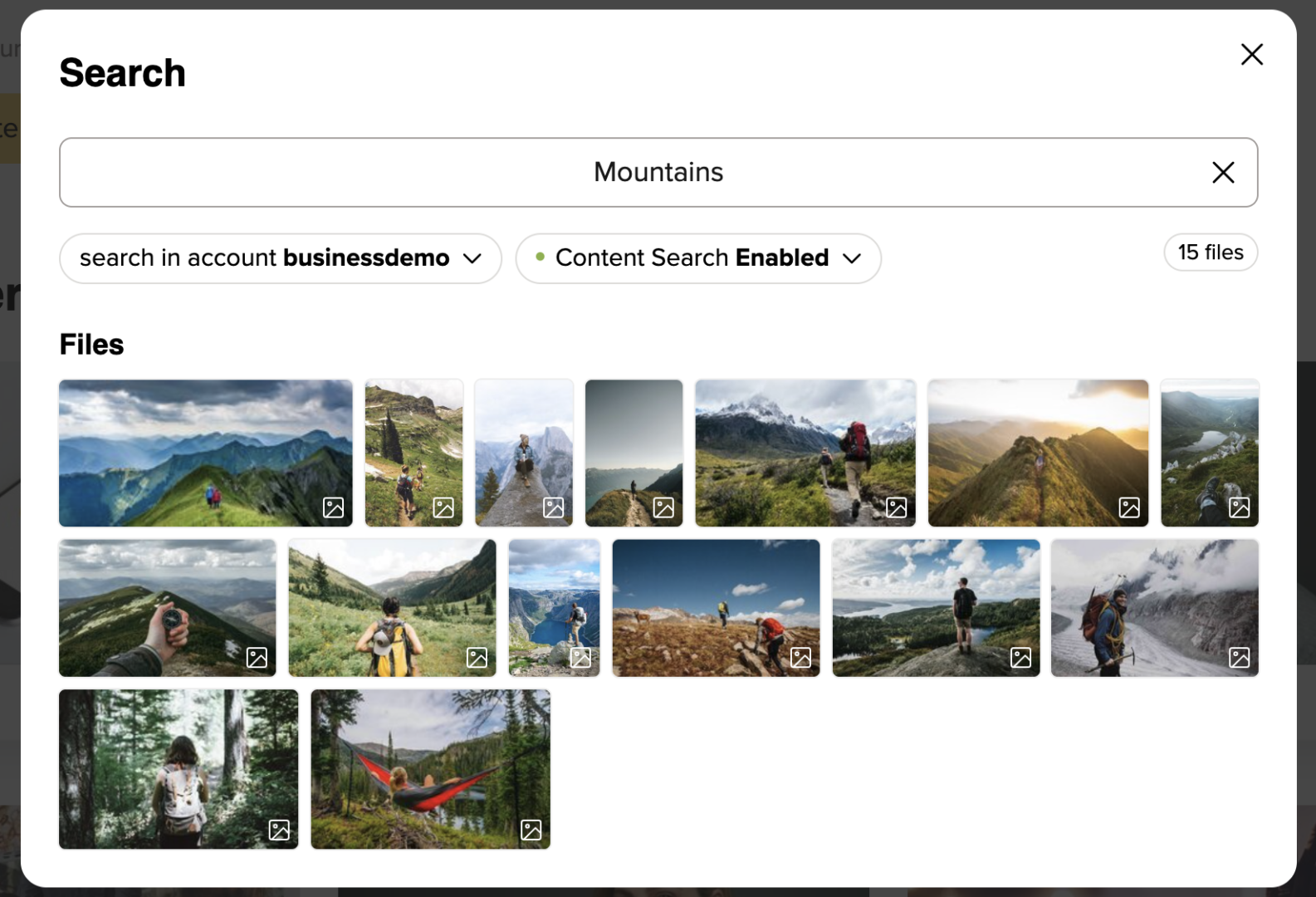
Task: Click the chevron beside businessdemo
Action: 472,258
